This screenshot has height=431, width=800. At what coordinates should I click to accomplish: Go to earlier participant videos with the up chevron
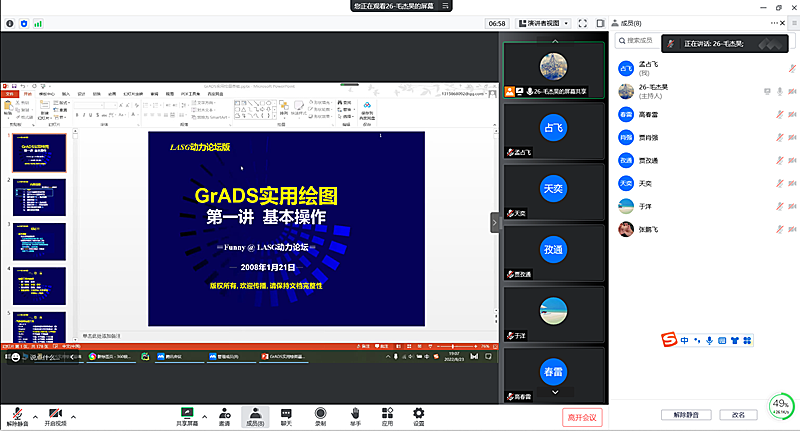tap(555, 41)
